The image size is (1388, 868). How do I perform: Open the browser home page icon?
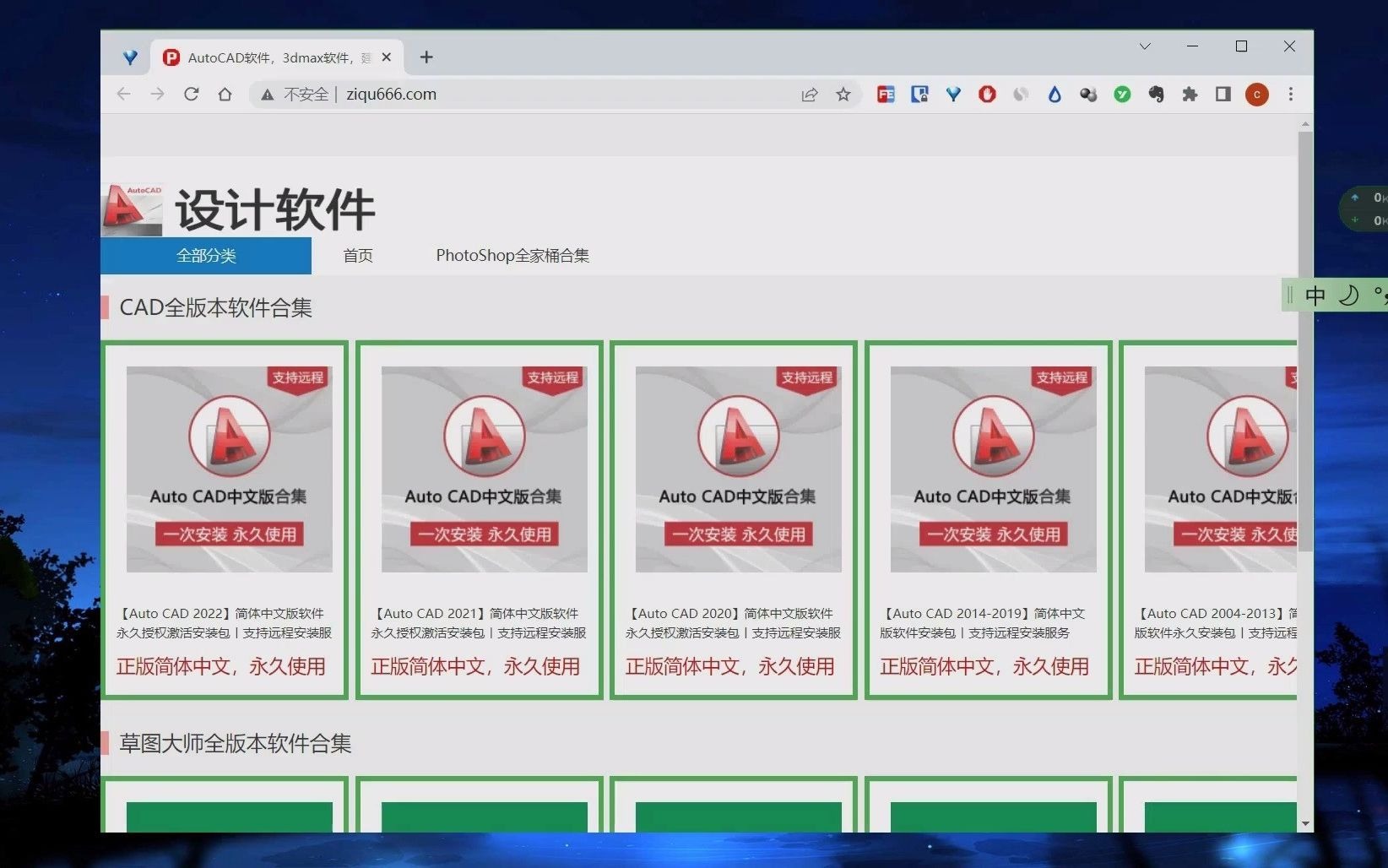click(225, 94)
